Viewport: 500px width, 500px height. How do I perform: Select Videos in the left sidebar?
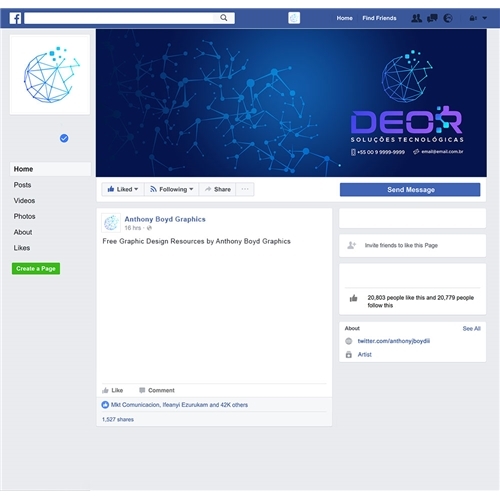(x=24, y=201)
